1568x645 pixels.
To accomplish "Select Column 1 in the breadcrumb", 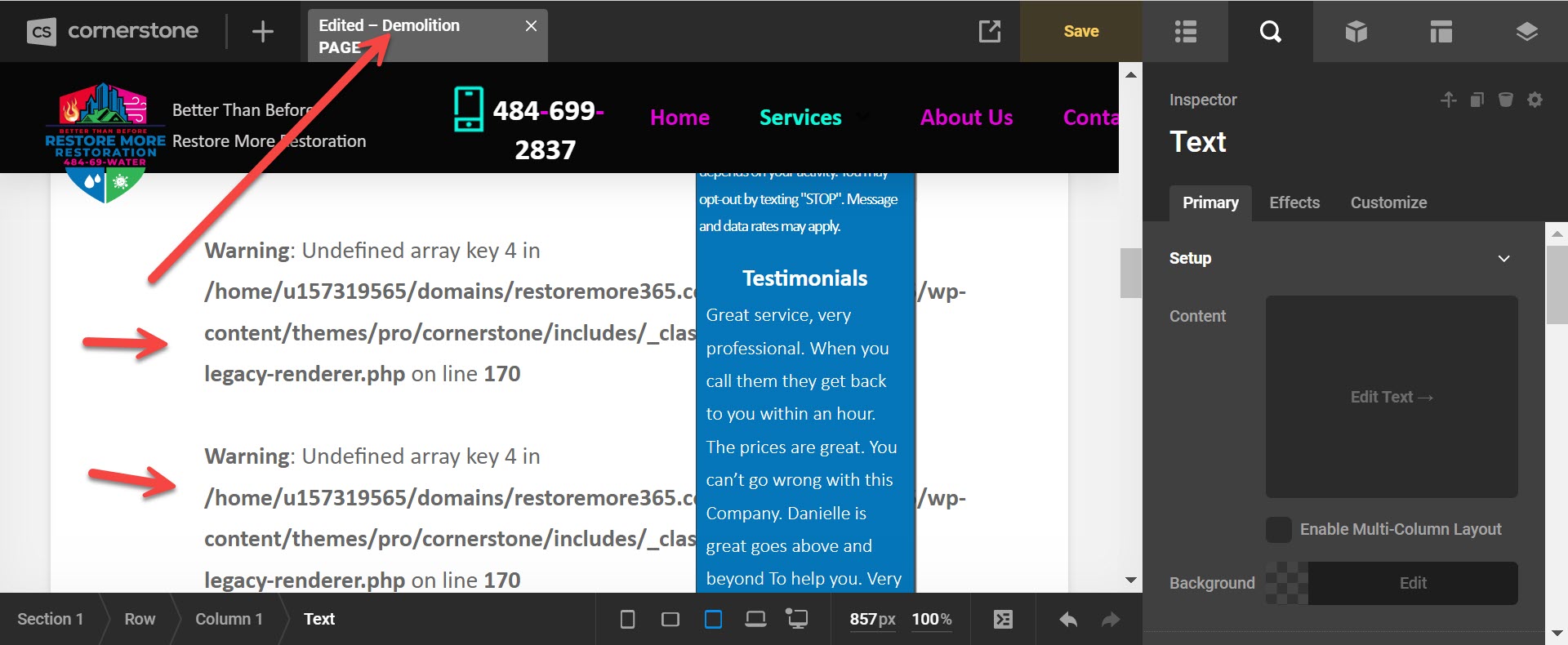I will 229,619.
